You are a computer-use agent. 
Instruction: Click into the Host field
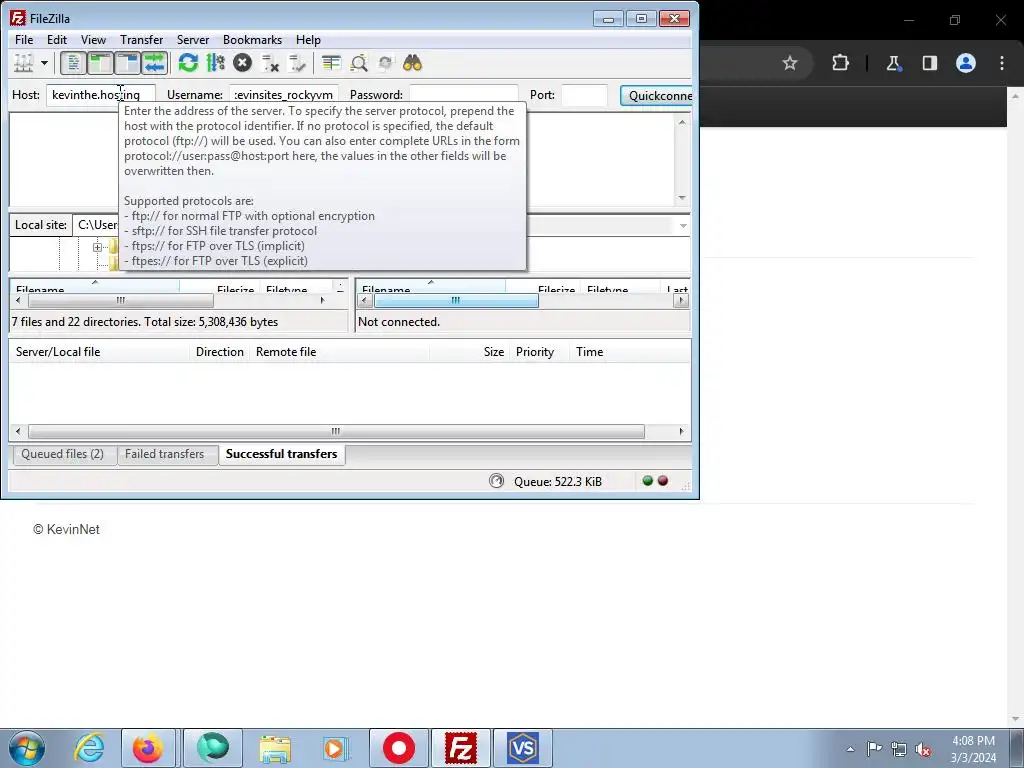point(101,95)
